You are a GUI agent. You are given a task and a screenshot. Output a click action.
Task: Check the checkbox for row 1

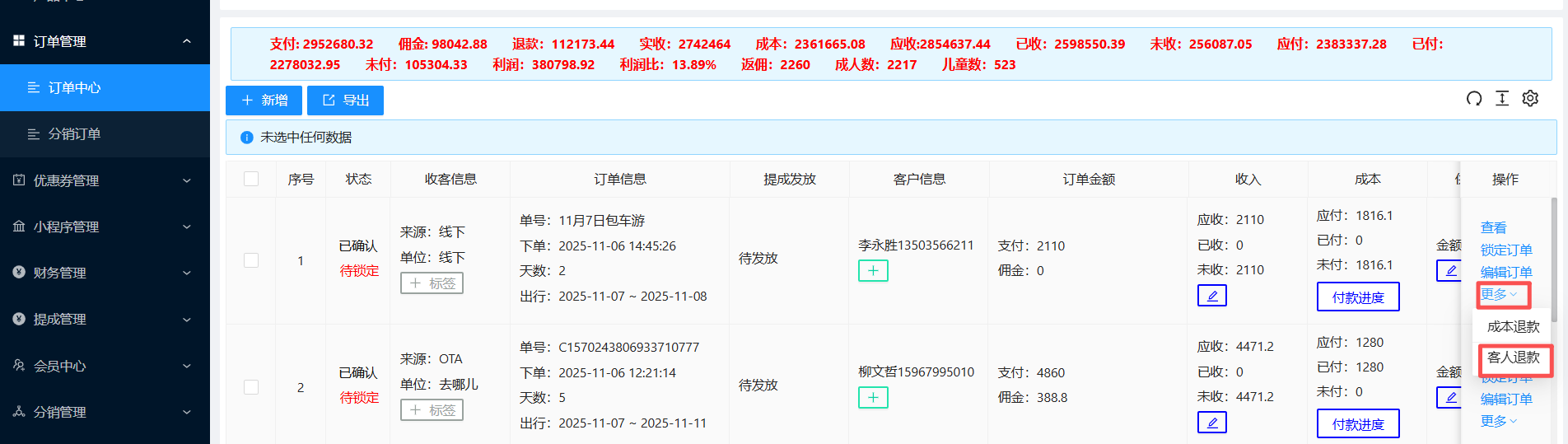(251, 260)
